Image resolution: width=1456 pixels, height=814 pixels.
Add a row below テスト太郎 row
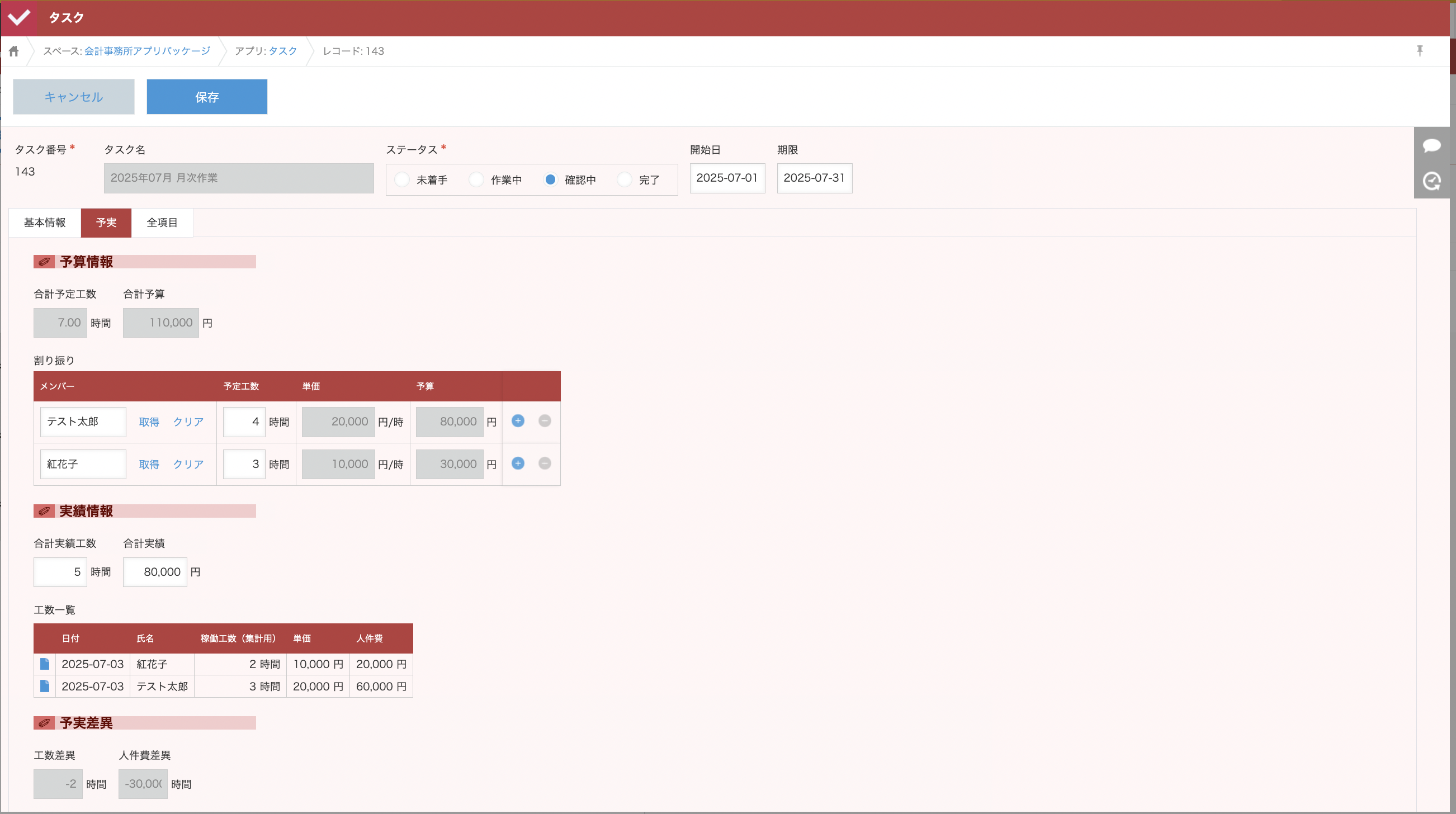[x=518, y=420]
